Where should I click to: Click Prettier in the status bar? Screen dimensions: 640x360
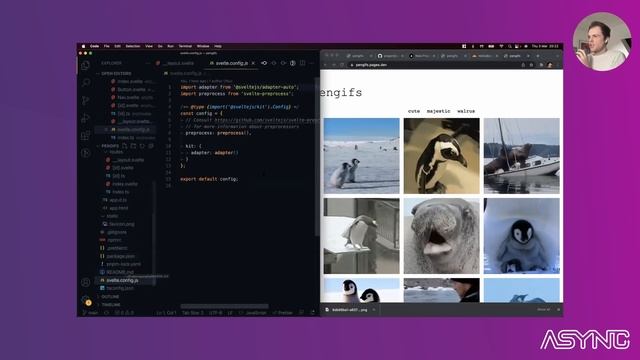click(282, 313)
